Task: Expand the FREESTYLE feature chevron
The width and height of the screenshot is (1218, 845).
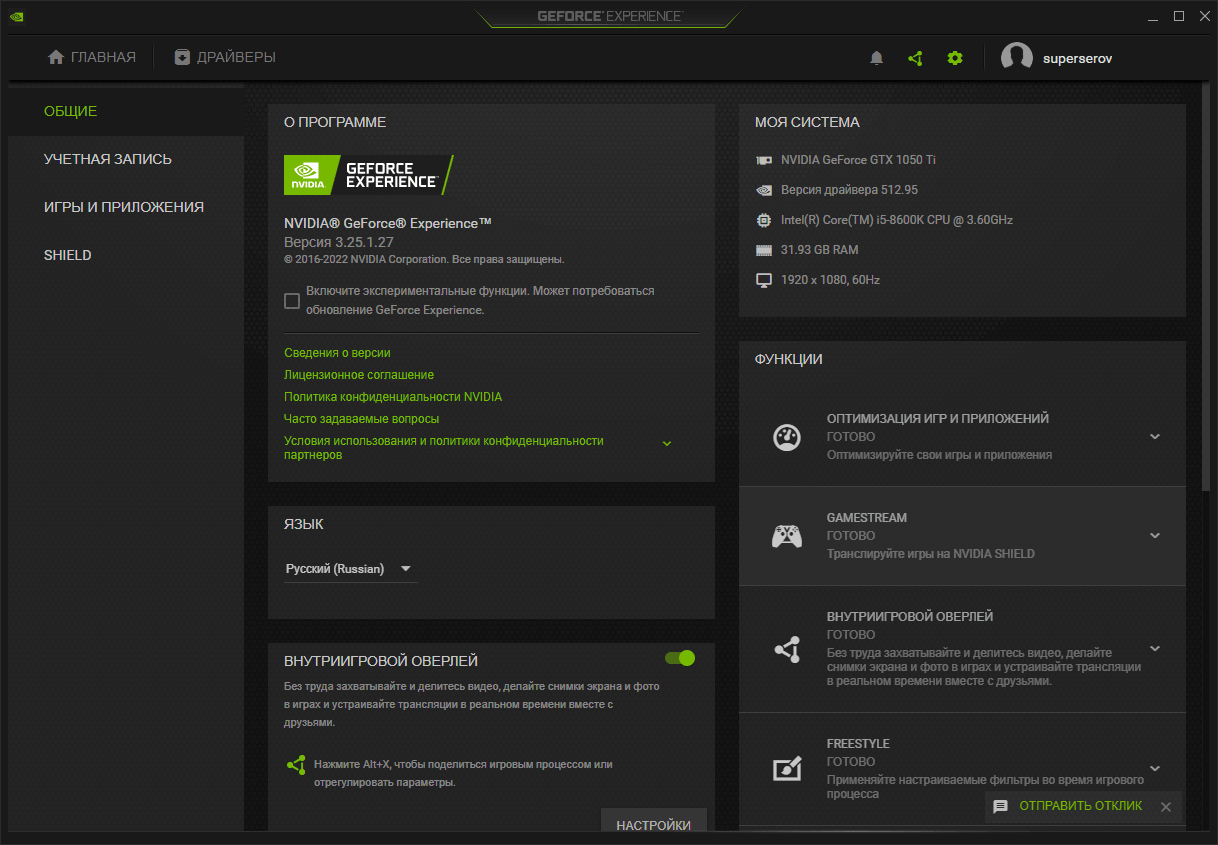Action: tap(1155, 768)
